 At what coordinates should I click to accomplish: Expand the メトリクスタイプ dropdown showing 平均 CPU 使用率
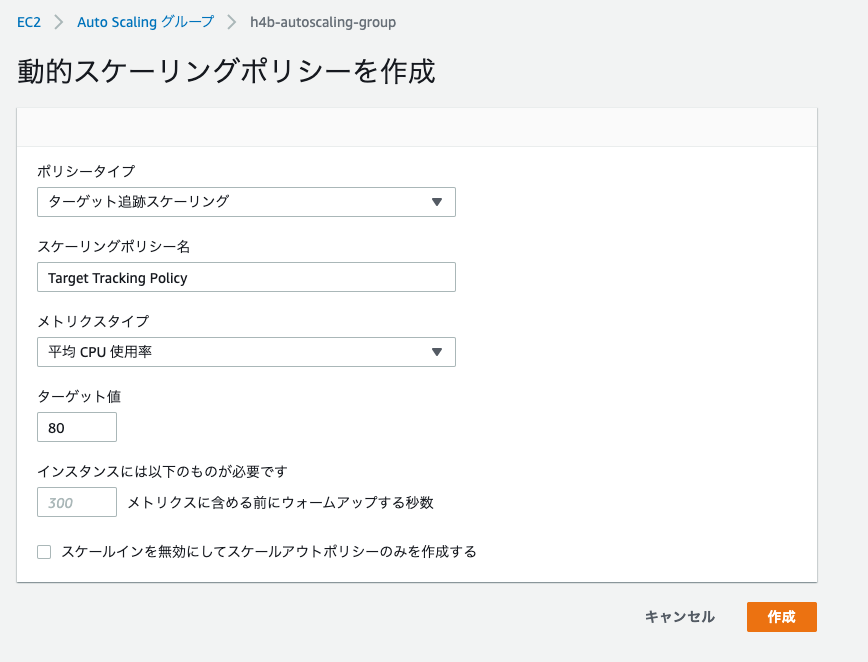(245, 352)
